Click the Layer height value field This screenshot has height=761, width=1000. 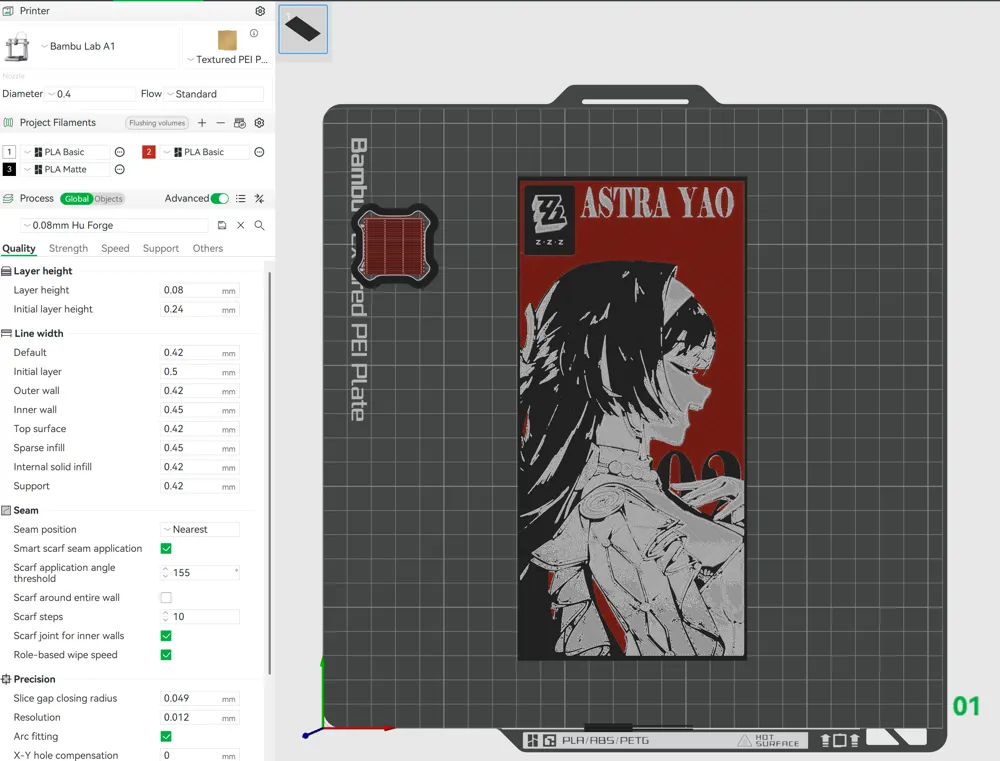click(200, 290)
